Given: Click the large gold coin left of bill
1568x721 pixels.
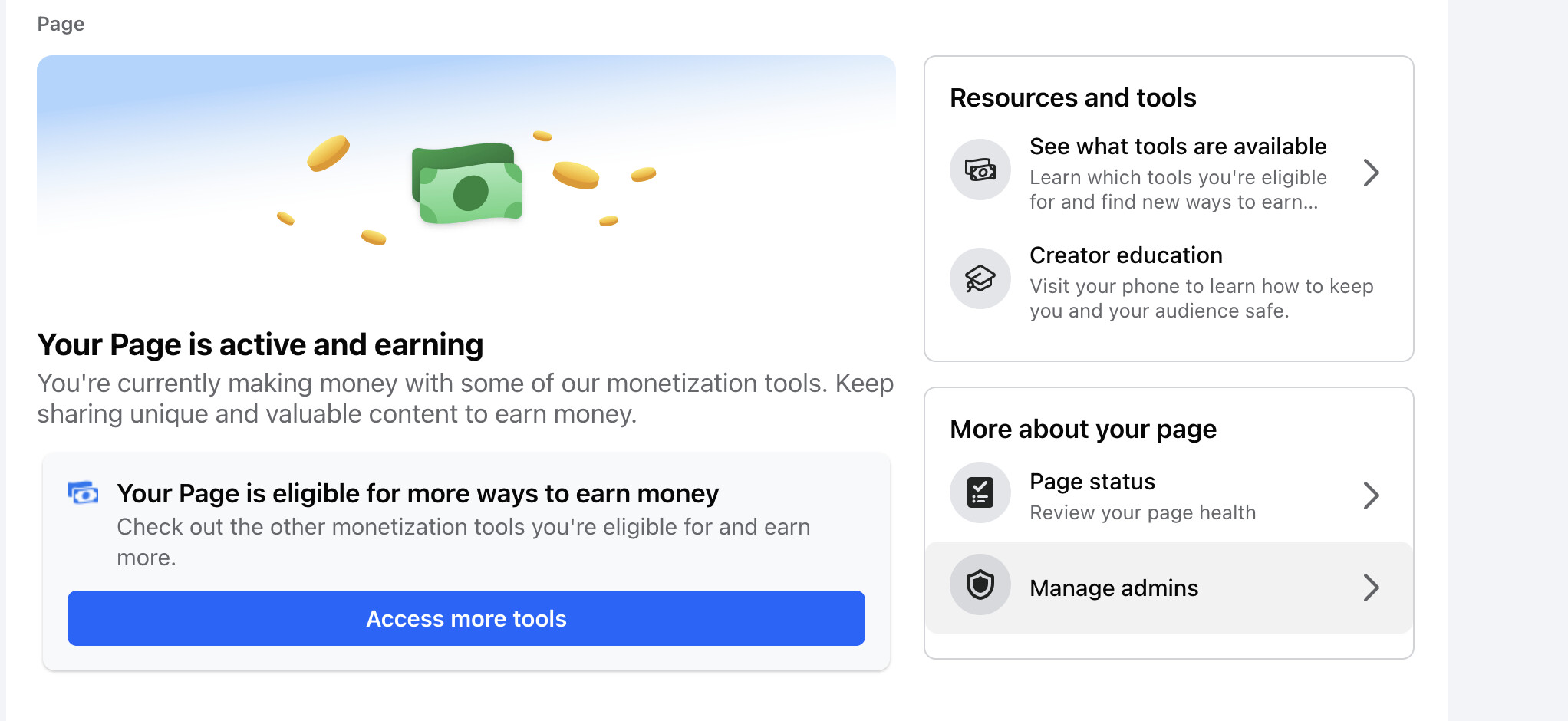Looking at the screenshot, I should (328, 153).
